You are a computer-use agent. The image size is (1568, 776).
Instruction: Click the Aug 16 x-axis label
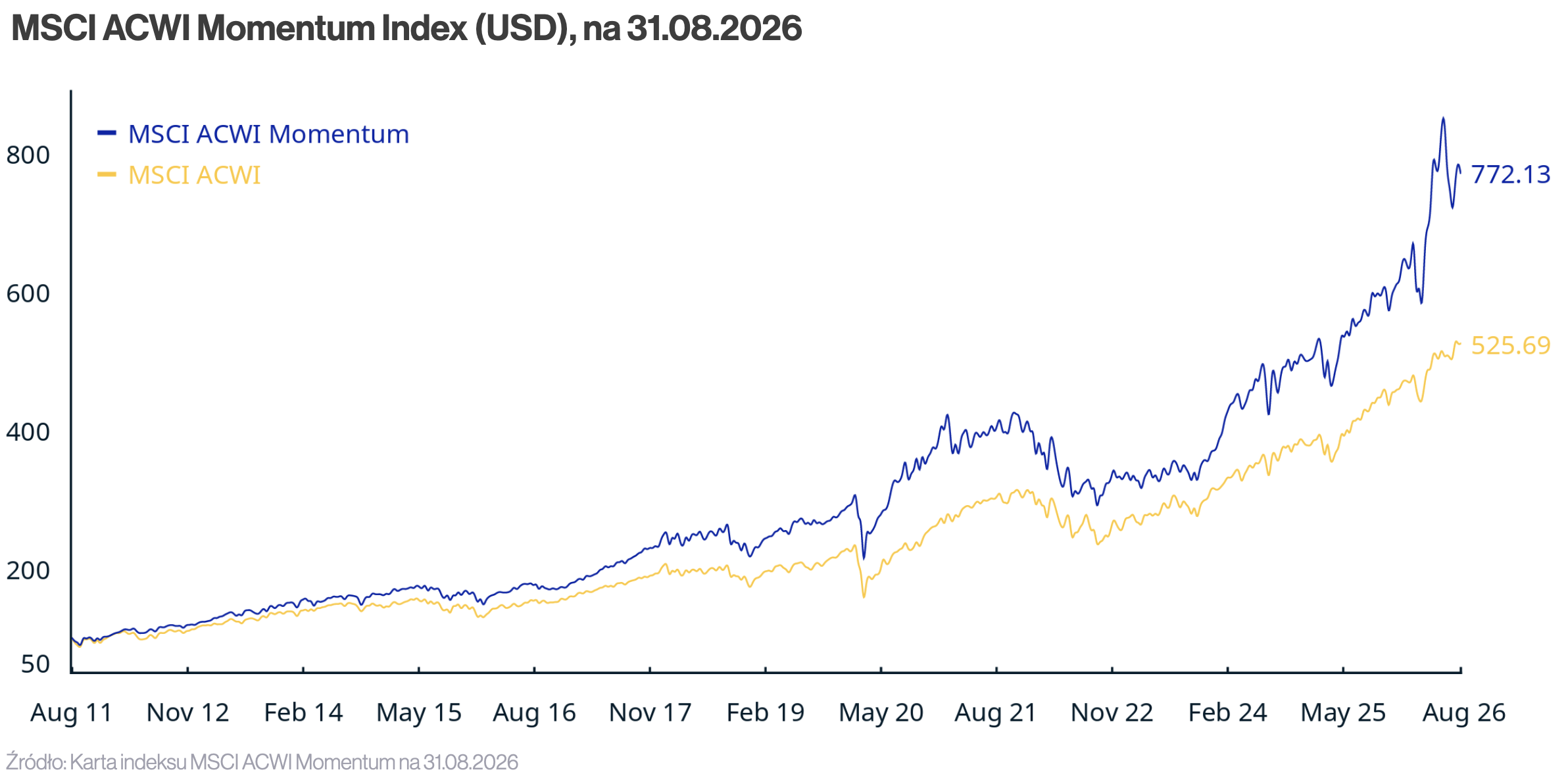(534, 713)
